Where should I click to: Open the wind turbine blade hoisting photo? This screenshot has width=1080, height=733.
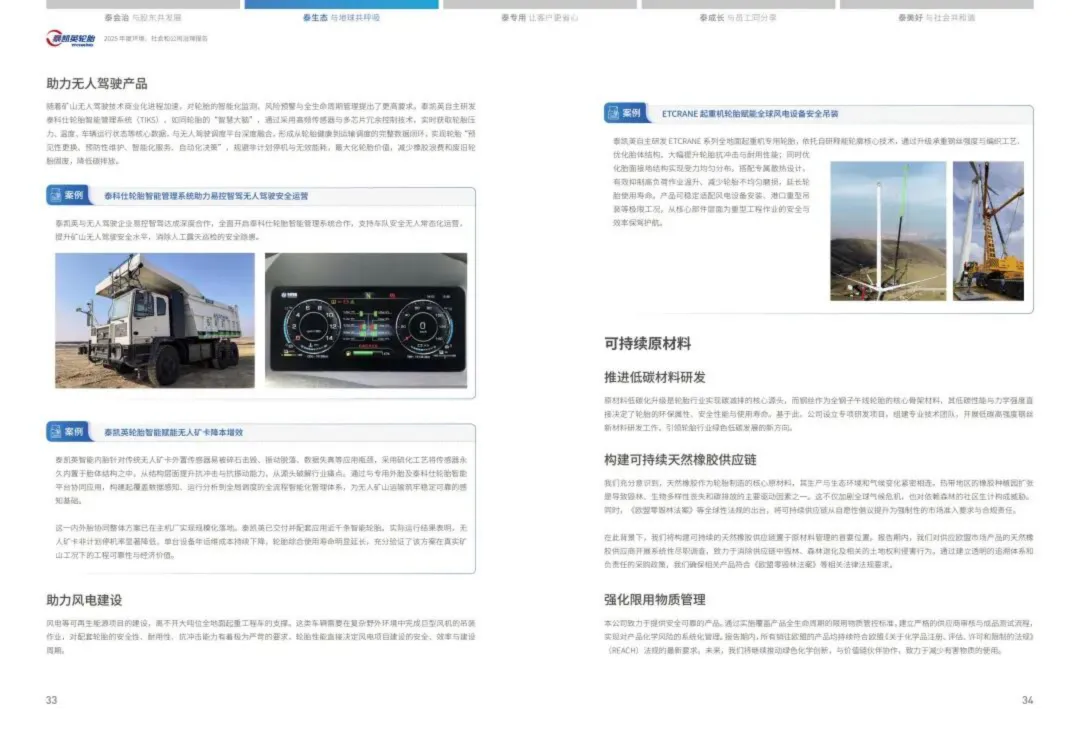888,231
